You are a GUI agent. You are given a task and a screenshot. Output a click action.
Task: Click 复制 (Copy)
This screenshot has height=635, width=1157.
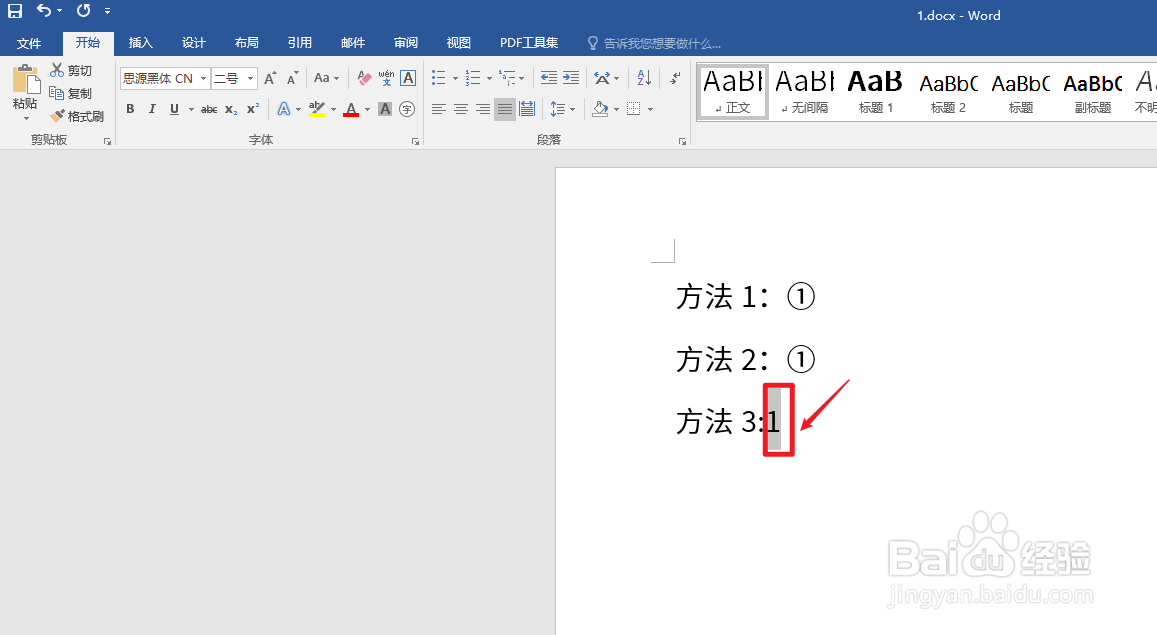pos(72,93)
